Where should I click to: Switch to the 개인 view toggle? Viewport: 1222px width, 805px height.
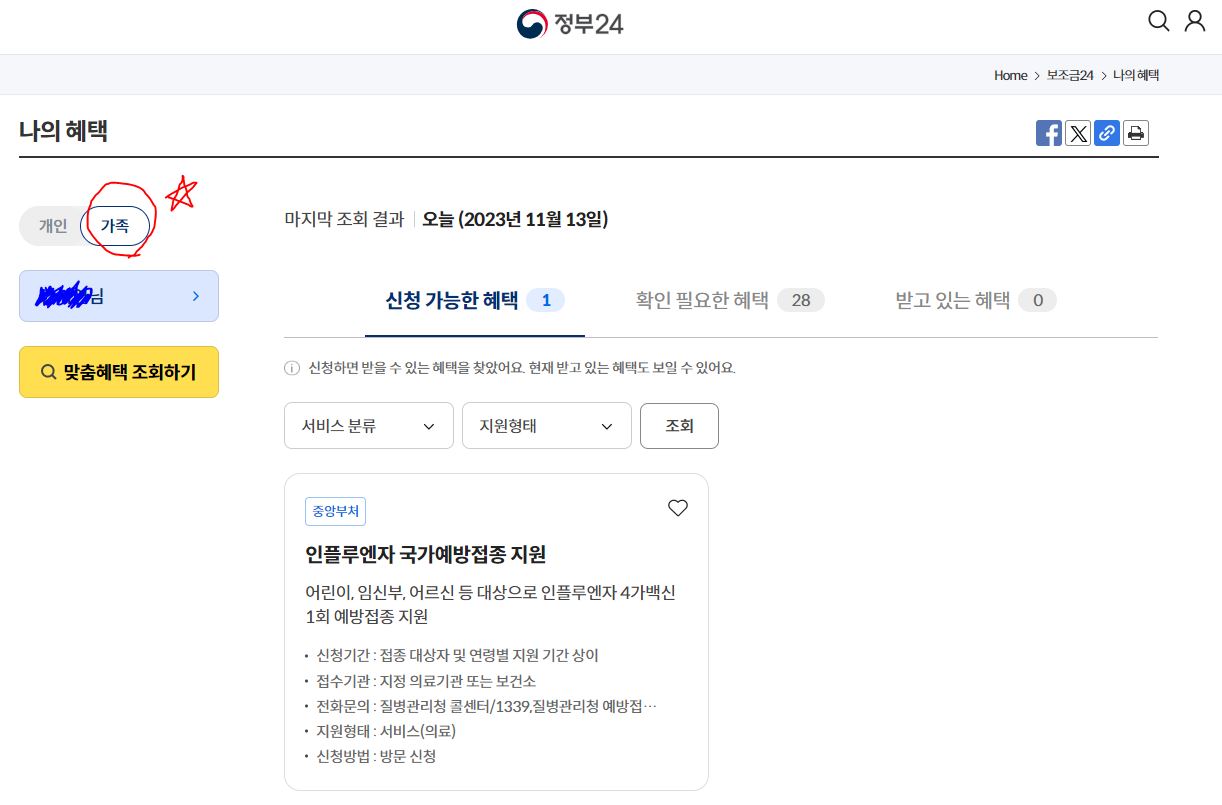tap(53, 225)
